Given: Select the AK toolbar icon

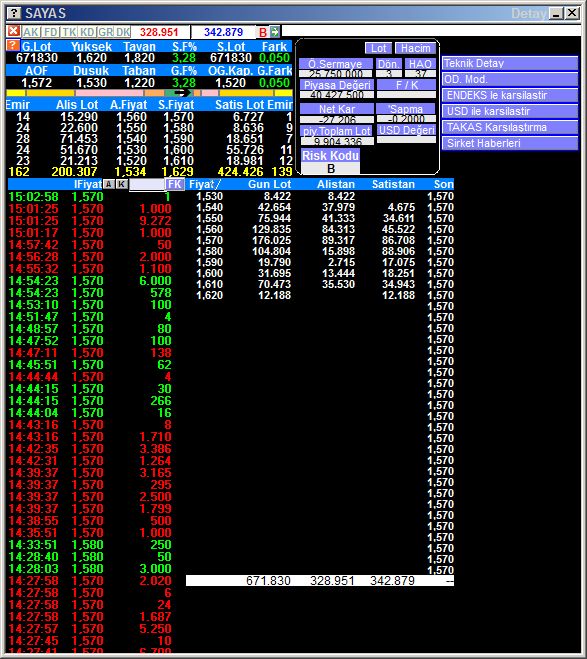Looking at the screenshot, I should (31, 32).
